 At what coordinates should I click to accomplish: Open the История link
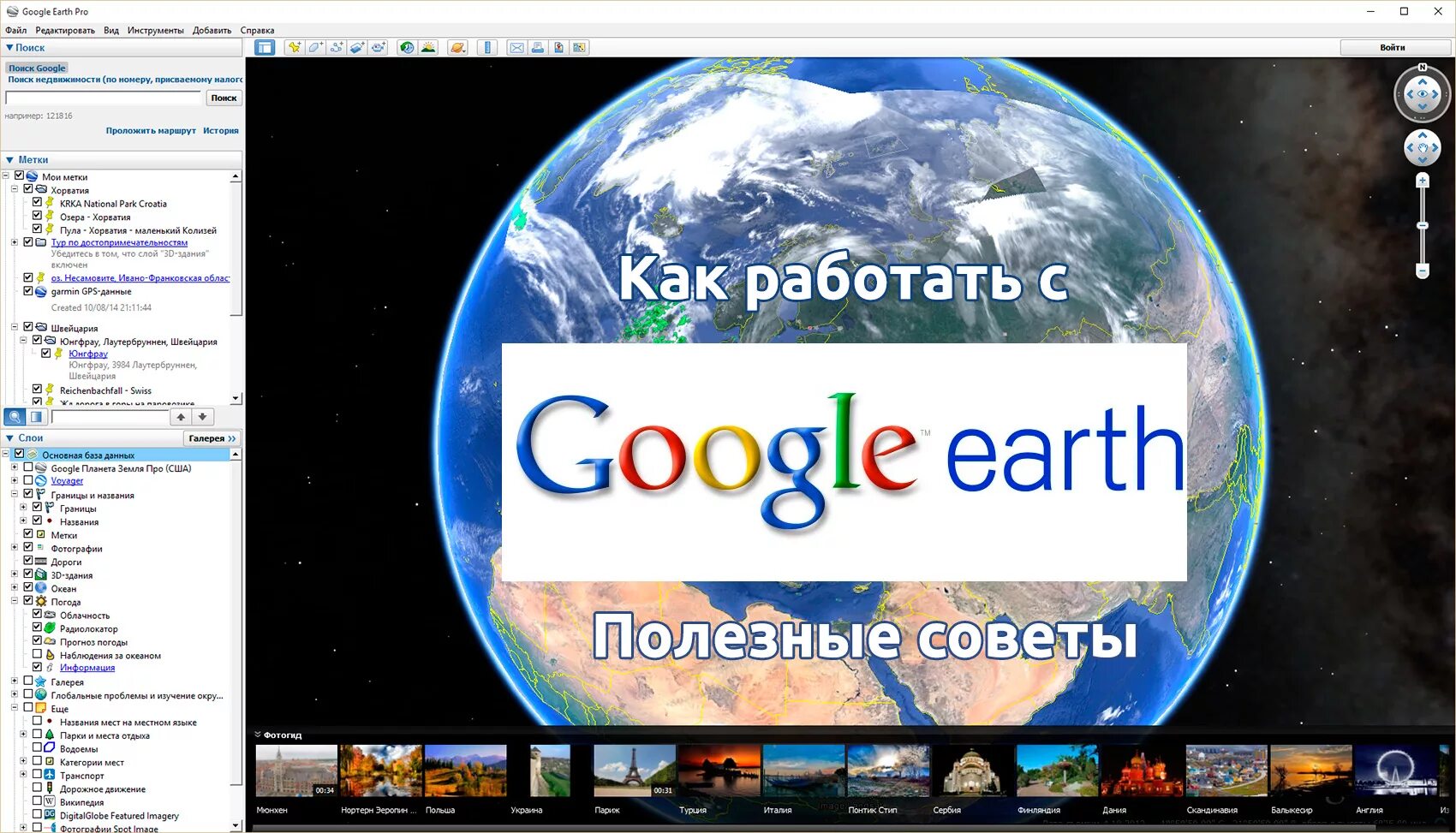point(221,131)
